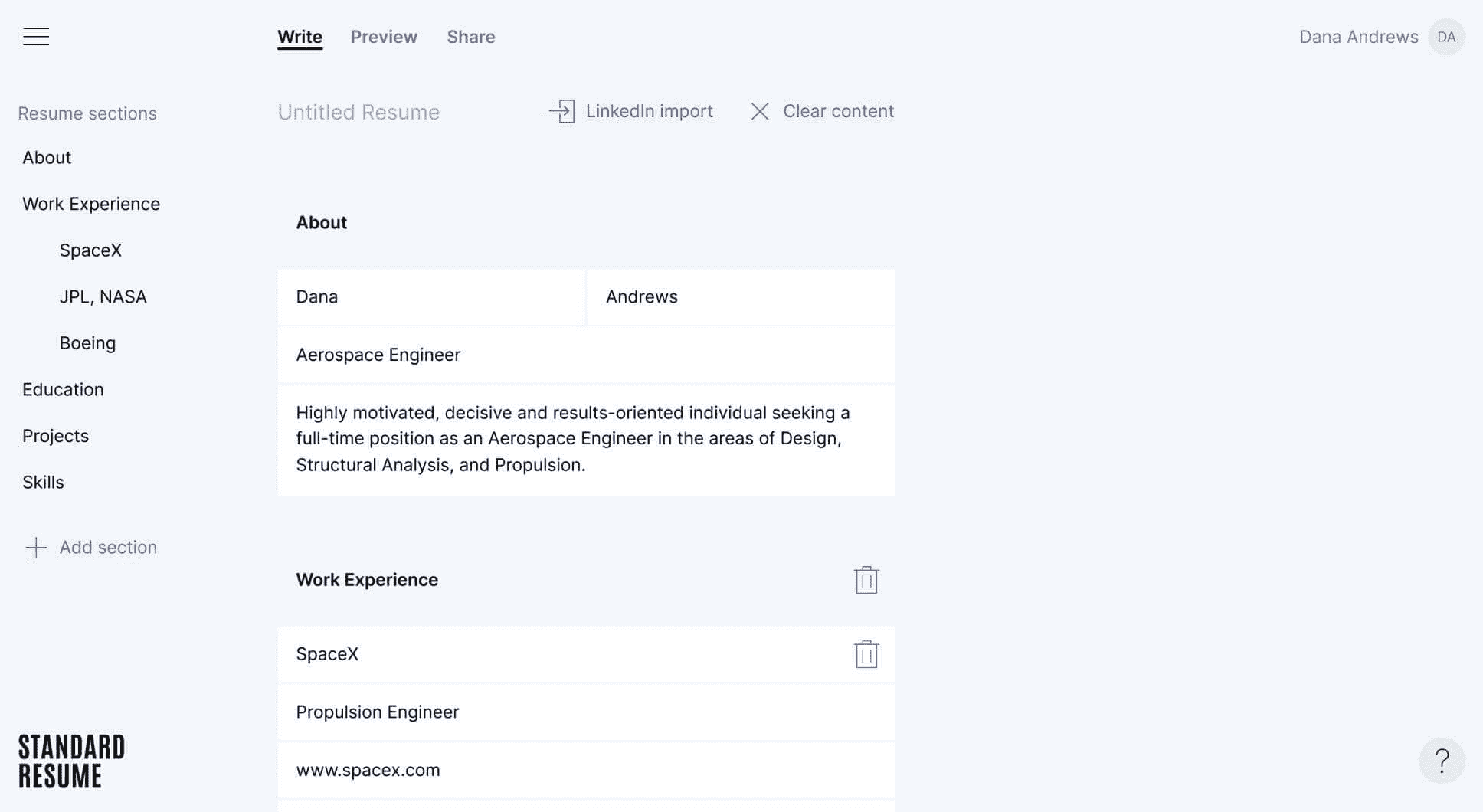Screen dimensions: 1483x812
Task: Click the Standard Resume logo
Action: pyautogui.click(x=71, y=761)
